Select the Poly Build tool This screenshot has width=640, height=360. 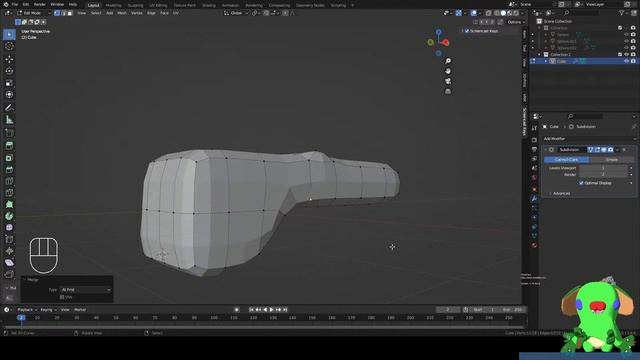coord(9,204)
